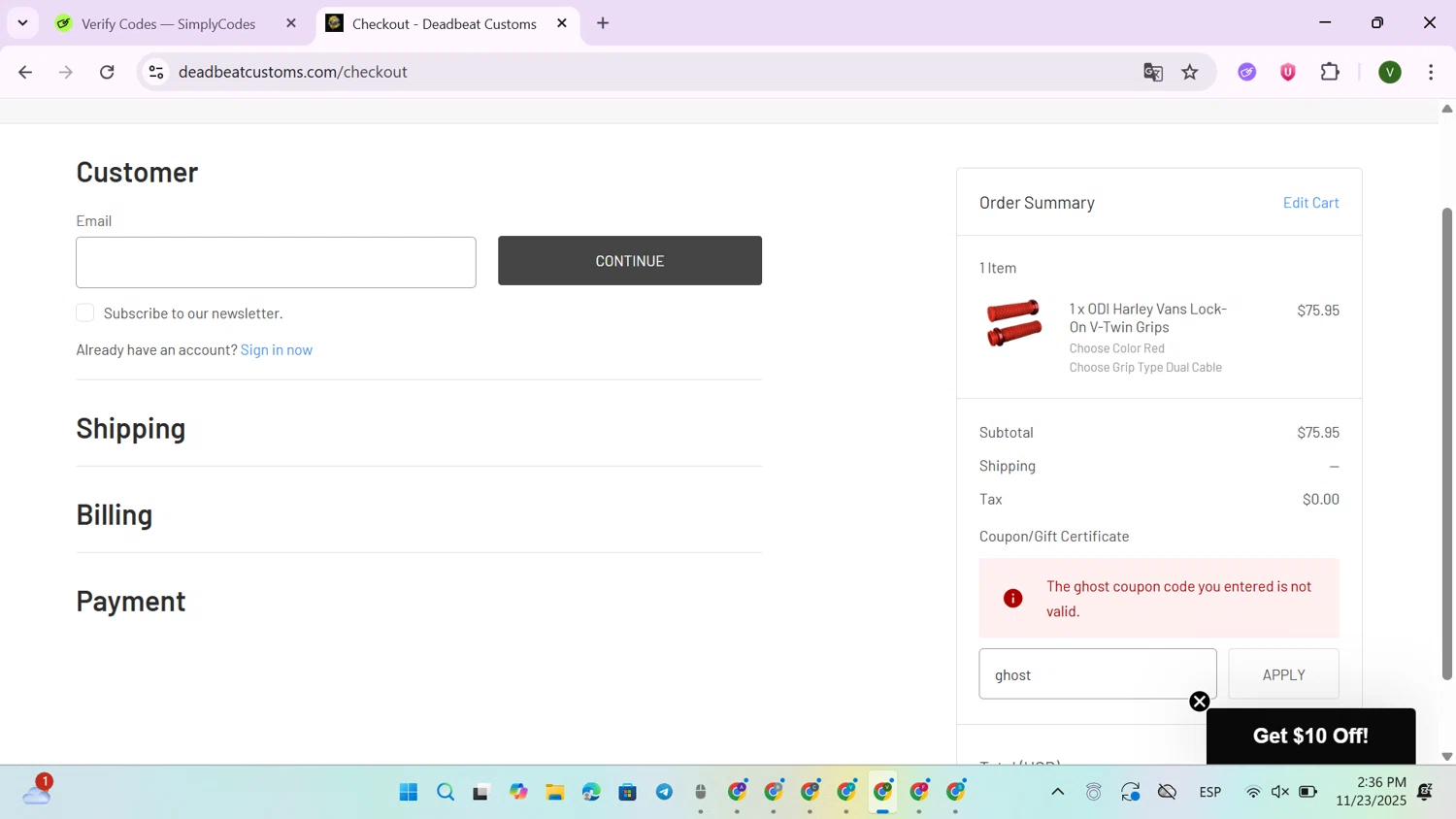This screenshot has width=1456, height=819.
Task: Open the mouse app on taskbar
Action: coord(701,792)
